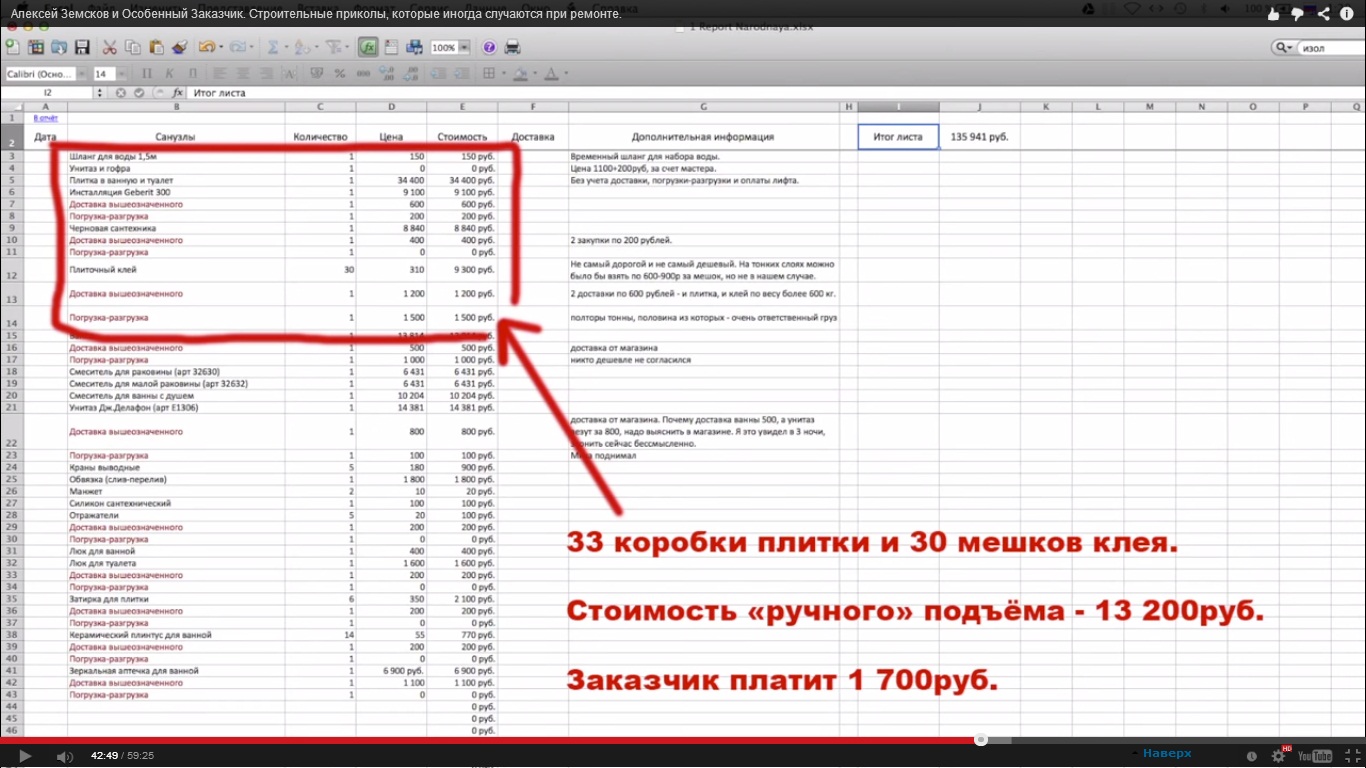This screenshot has width=1366, height=768.
Task: Click the Save floppy disk icon
Action: click(82, 47)
